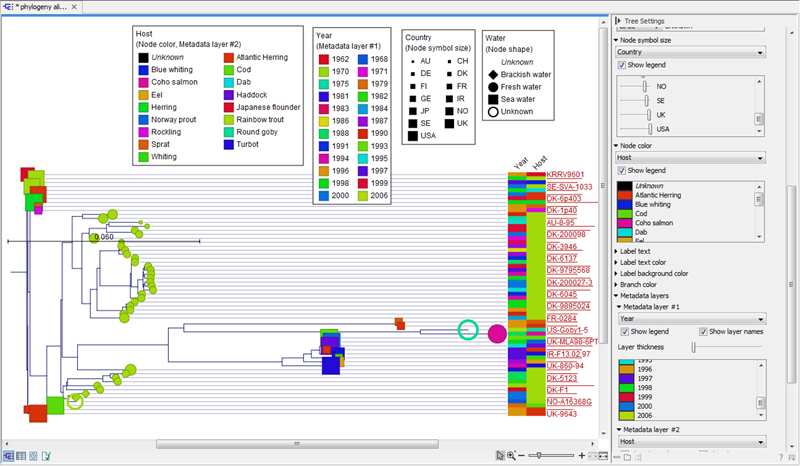Open the Country node symbol size dropdown
The height and width of the screenshot is (466, 800).
click(690, 52)
